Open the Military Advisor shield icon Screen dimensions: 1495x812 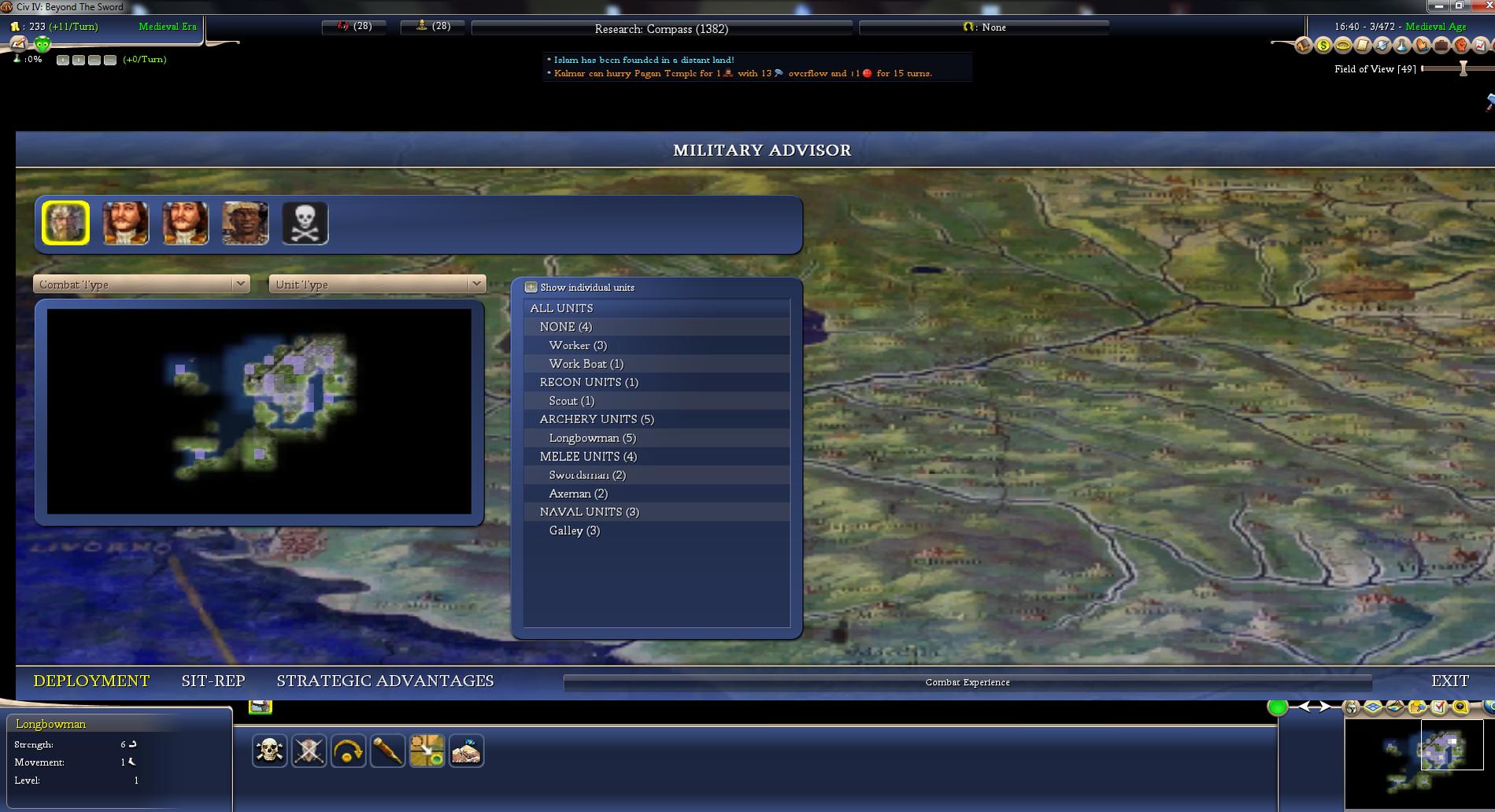(1382, 46)
